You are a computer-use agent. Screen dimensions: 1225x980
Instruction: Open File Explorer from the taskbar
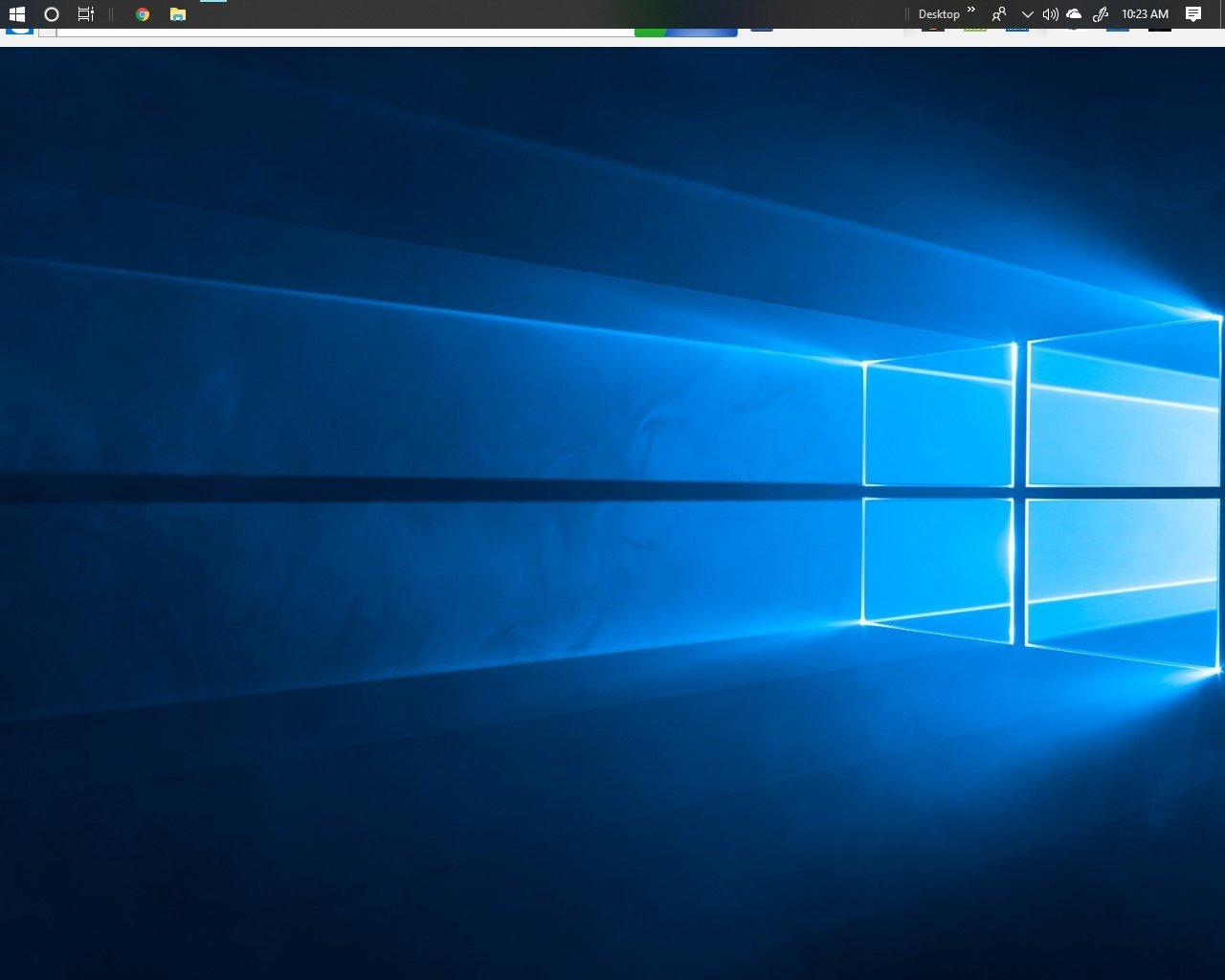coord(178,14)
